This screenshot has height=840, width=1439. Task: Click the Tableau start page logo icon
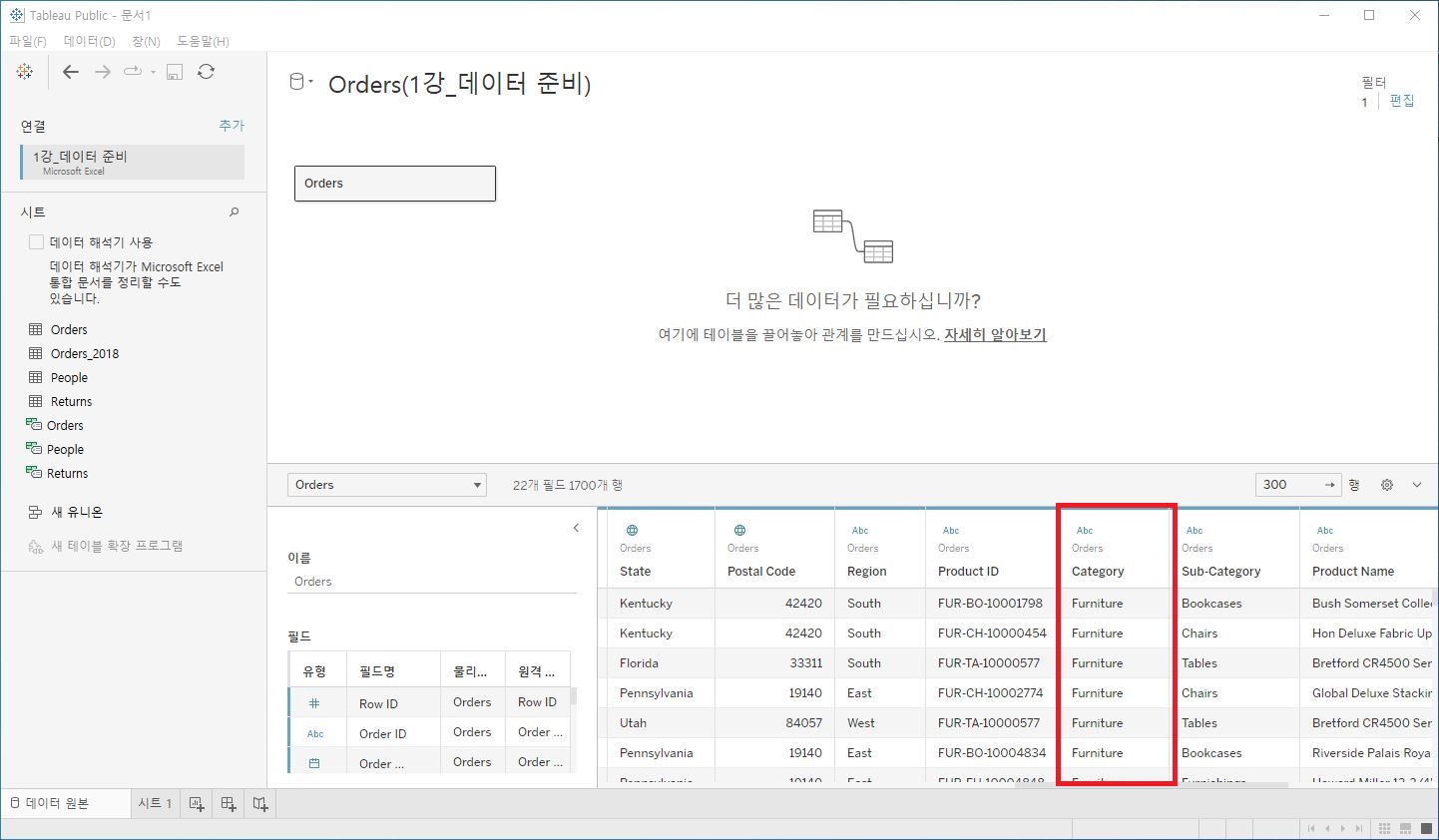(x=25, y=72)
